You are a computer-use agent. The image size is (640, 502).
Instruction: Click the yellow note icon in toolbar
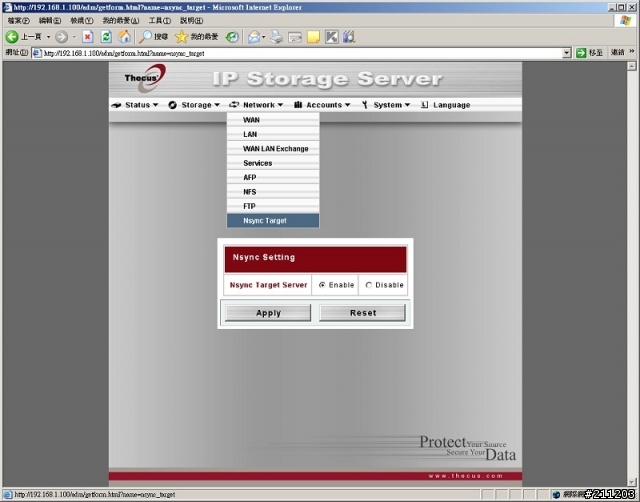tap(313, 37)
